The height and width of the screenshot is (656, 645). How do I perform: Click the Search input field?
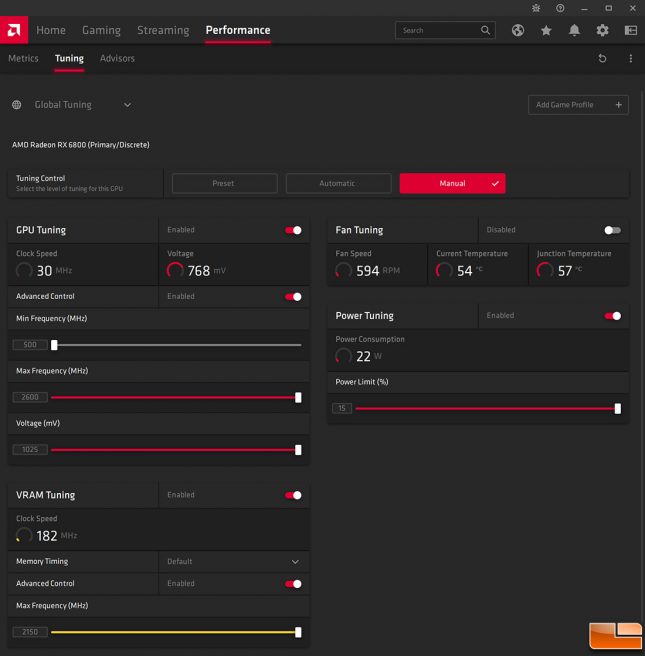tap(445, 30)
